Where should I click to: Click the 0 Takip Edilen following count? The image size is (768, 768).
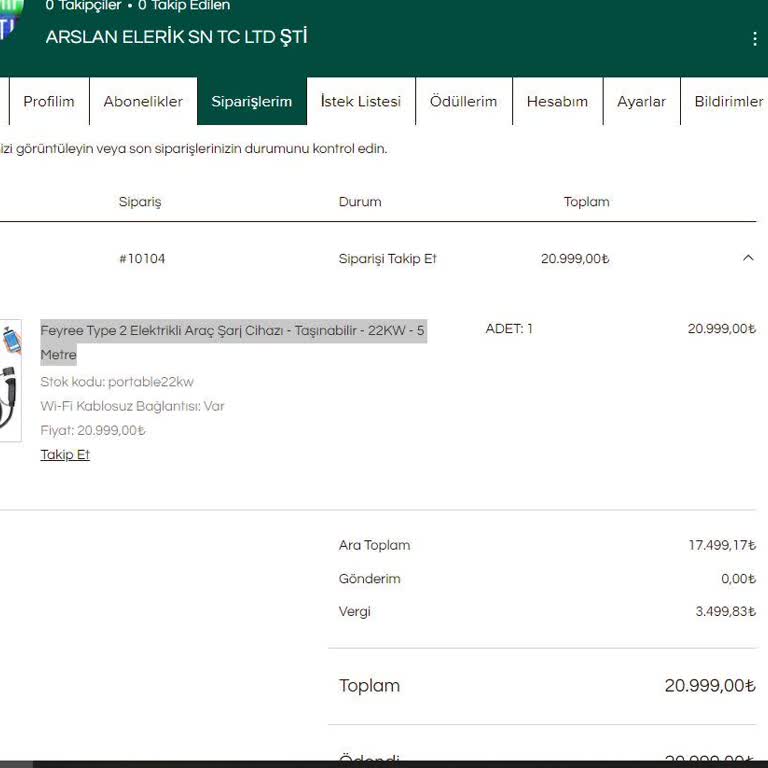click(184, 6)
